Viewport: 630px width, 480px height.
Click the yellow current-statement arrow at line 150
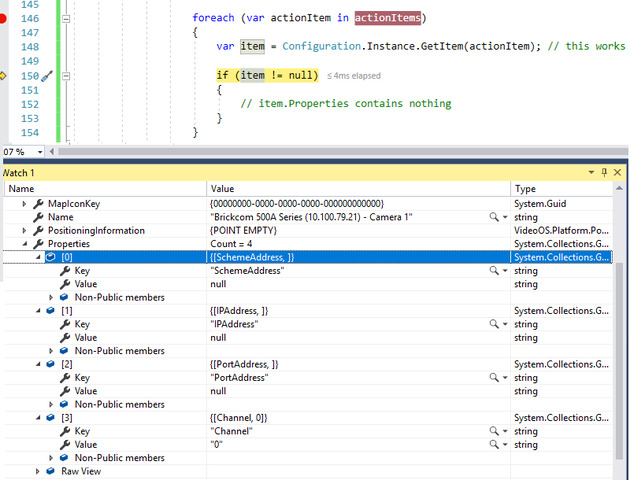[x=5, y=76]
